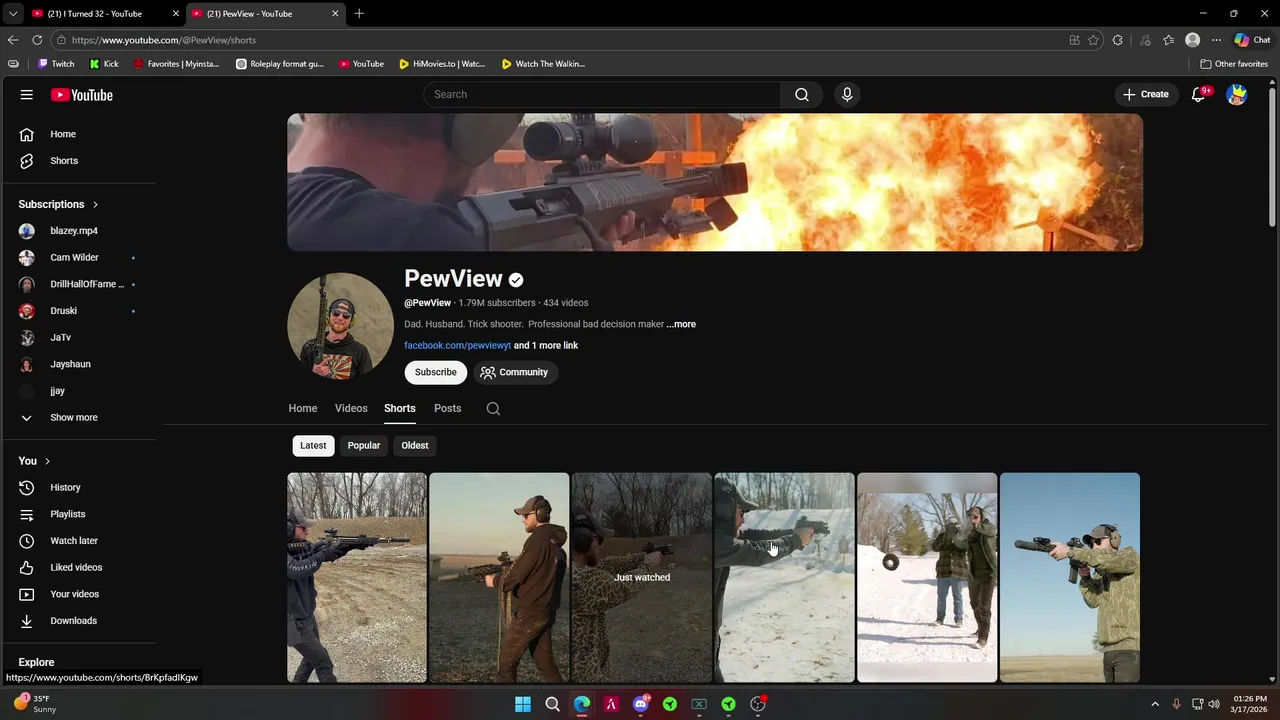The image size is (1280, 720).
Task: Open the Kick bookmark
Action: (x=104, y=64)
